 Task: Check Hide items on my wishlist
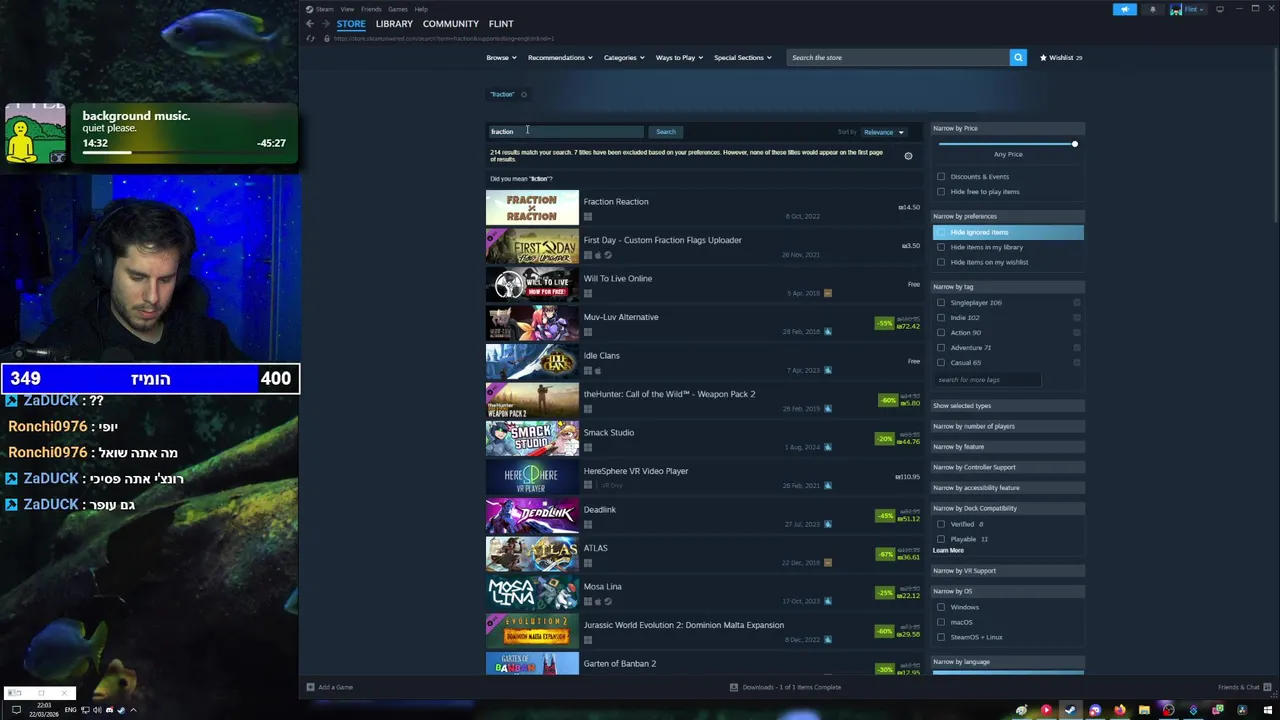(x=941, y=262)
